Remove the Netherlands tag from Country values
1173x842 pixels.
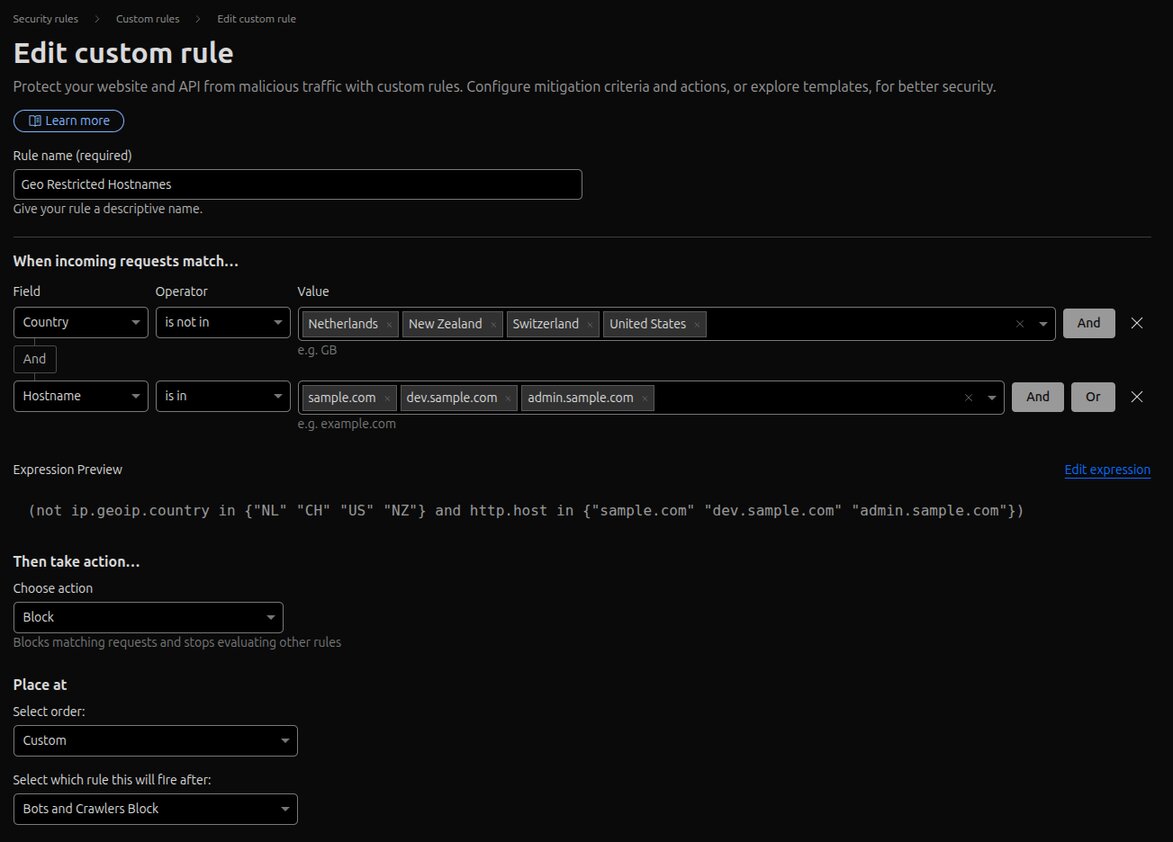pos(389,325)
